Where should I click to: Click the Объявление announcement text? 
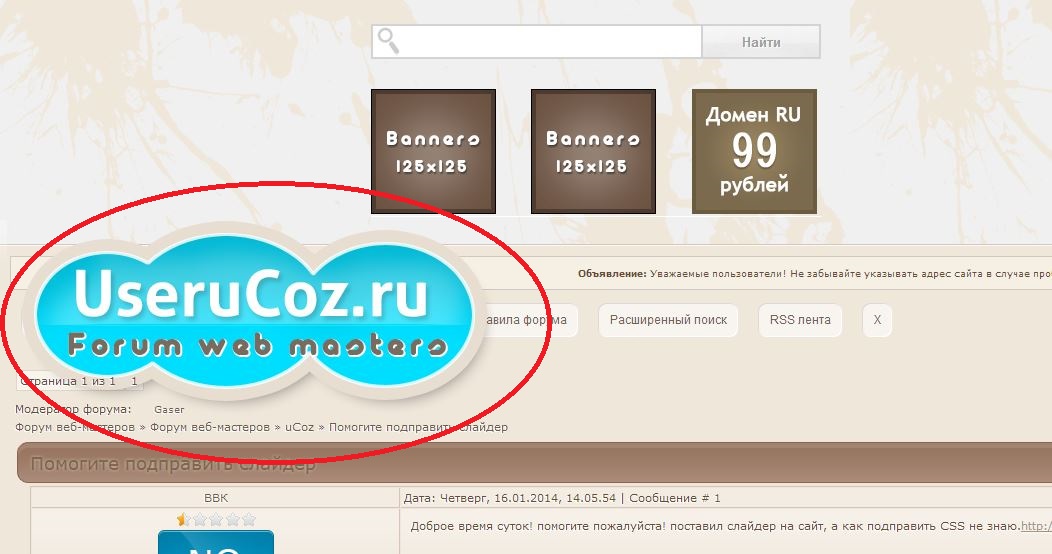click(814, 274)
